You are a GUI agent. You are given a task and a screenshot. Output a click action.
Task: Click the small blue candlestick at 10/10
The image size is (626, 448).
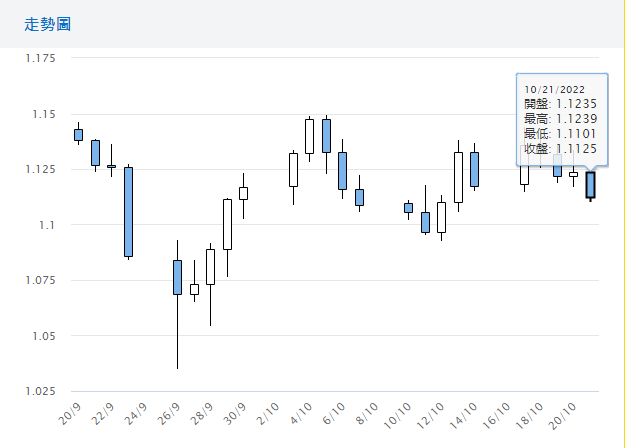tap(408, 208)
